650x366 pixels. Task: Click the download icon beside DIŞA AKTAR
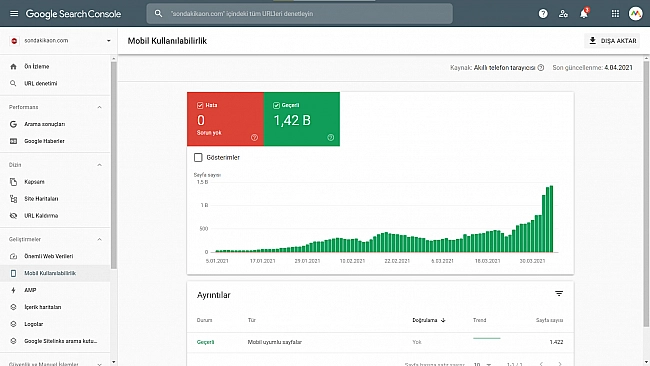pos(593,41)
